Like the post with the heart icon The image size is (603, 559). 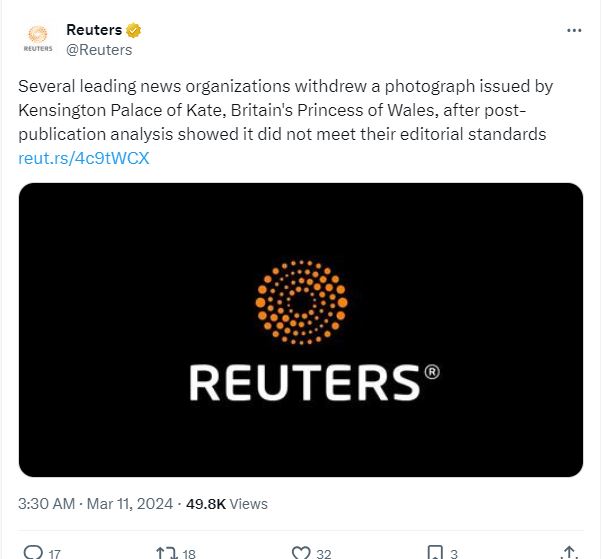[300, 551]
